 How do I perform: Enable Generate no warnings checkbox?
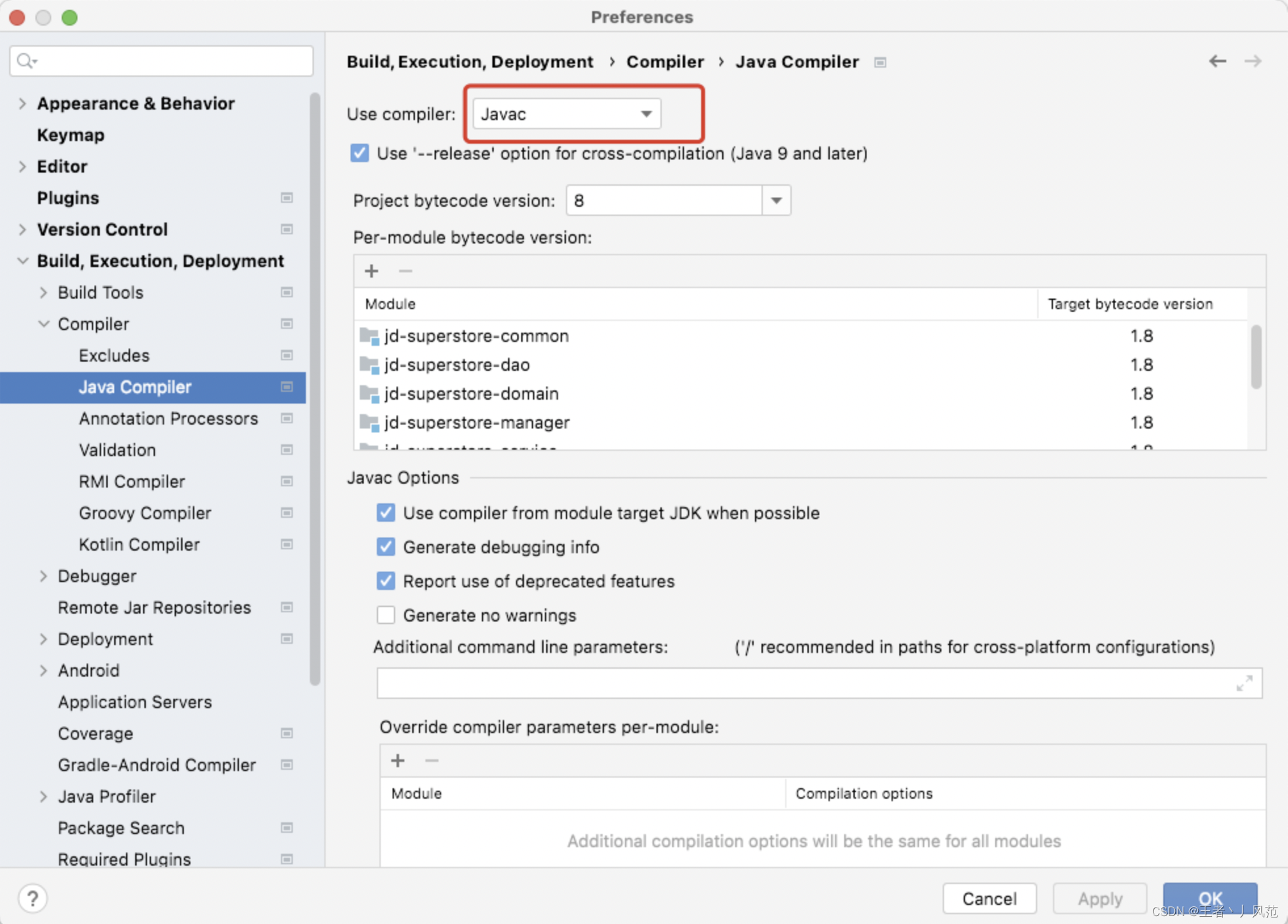coord(386,615)
